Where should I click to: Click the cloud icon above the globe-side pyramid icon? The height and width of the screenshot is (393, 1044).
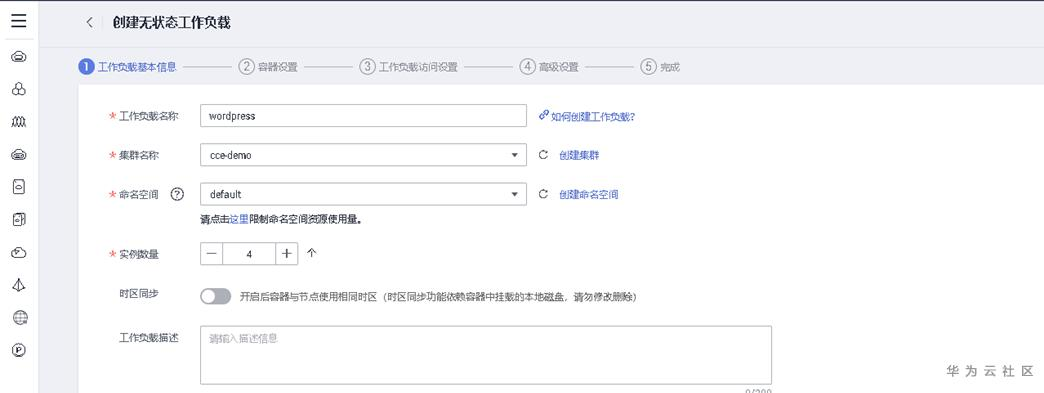click(x=19, y=252)
